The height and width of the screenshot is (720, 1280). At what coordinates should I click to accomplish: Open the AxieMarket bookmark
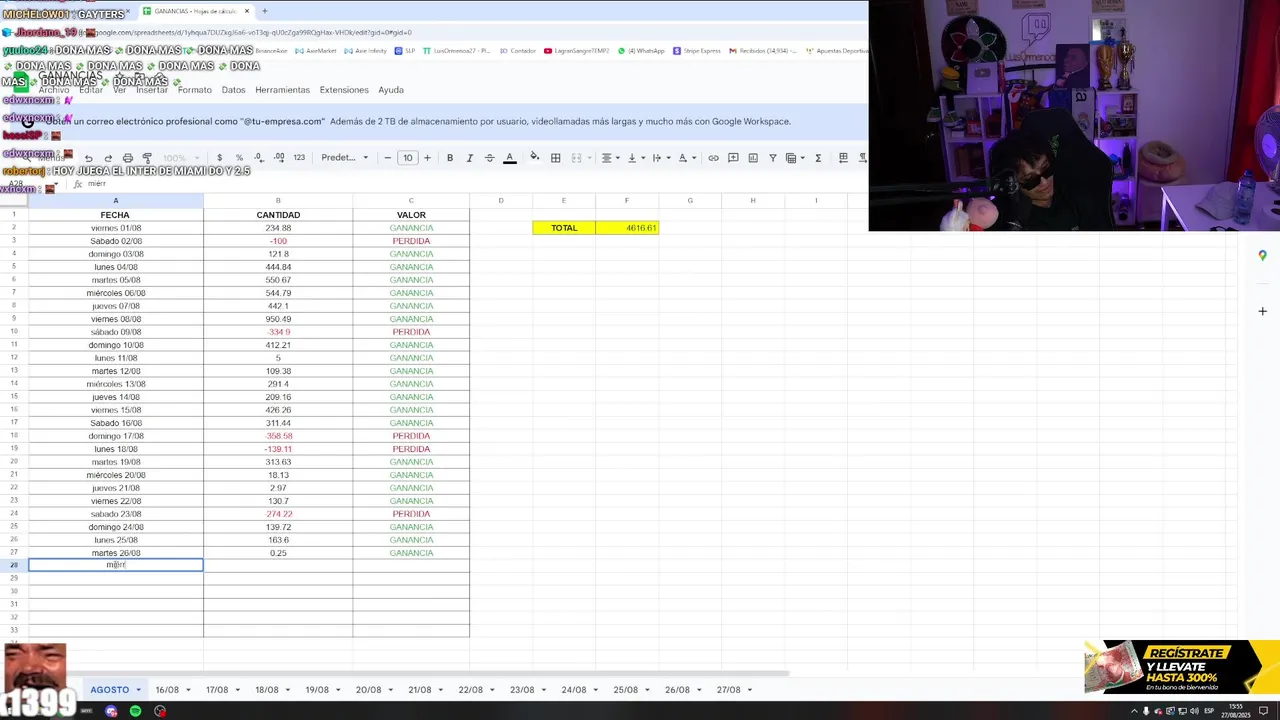(316, 51)
